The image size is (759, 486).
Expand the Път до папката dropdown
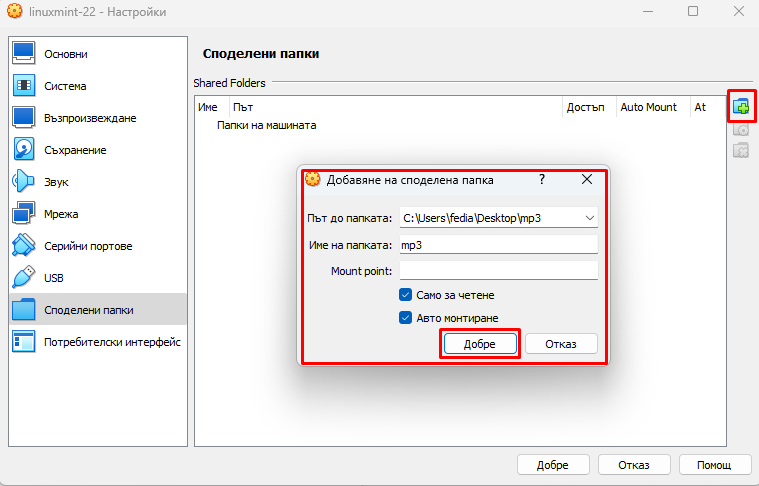pos(590,218)
